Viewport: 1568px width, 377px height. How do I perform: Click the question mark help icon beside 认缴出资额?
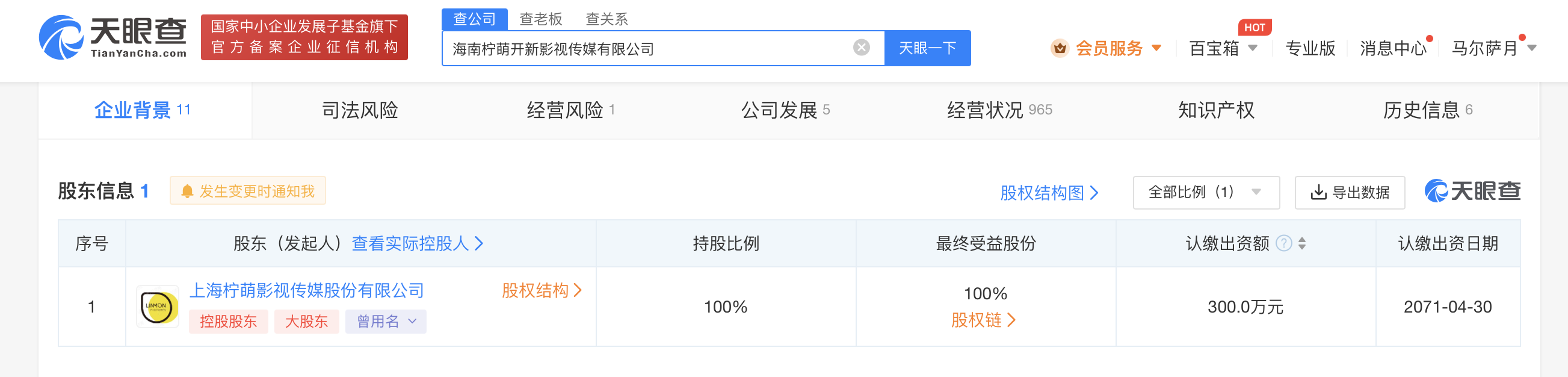coord(1283,244)
